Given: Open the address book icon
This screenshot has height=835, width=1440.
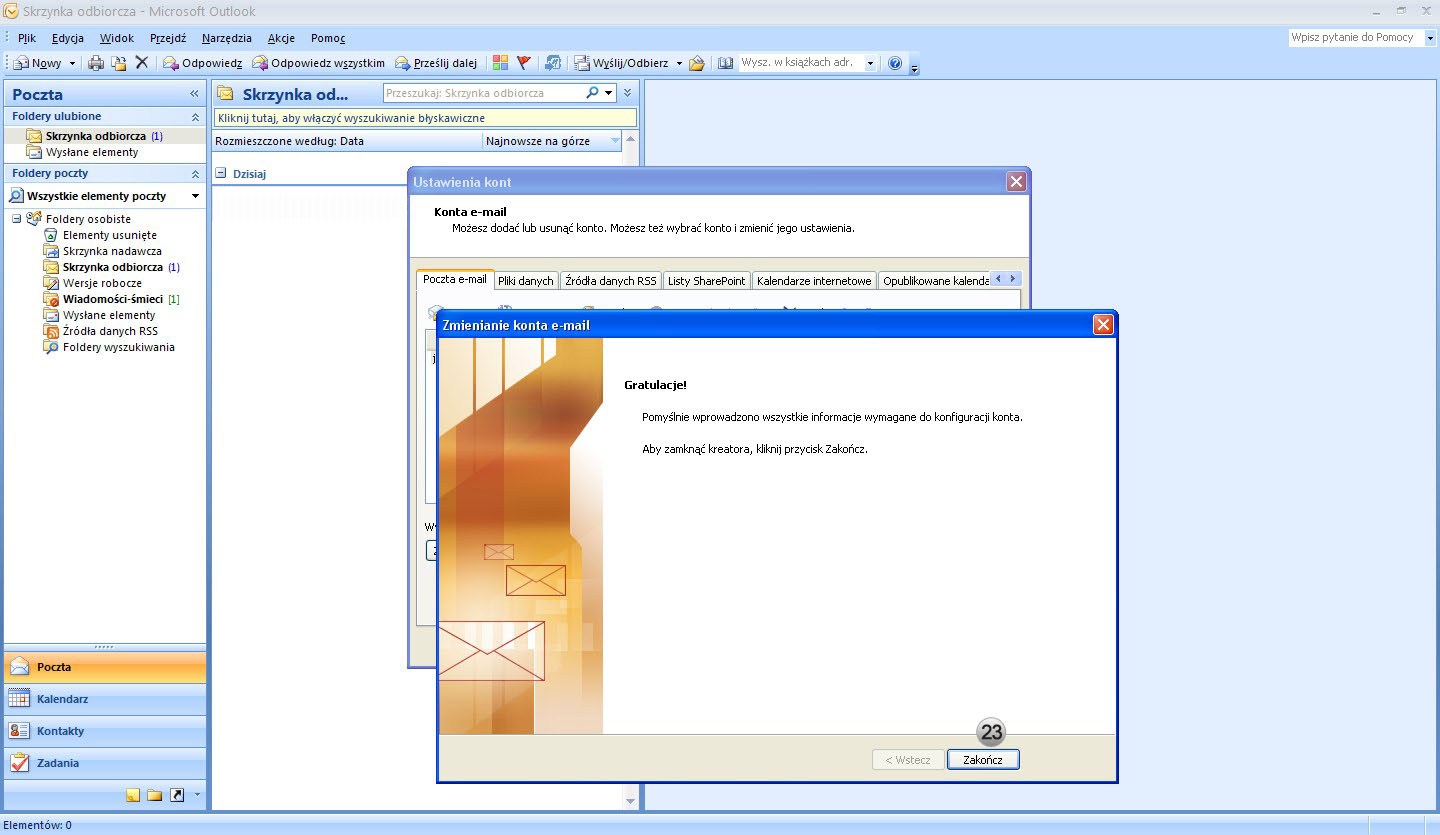Looking at the screenshot, I should click(x=725, y=63).
